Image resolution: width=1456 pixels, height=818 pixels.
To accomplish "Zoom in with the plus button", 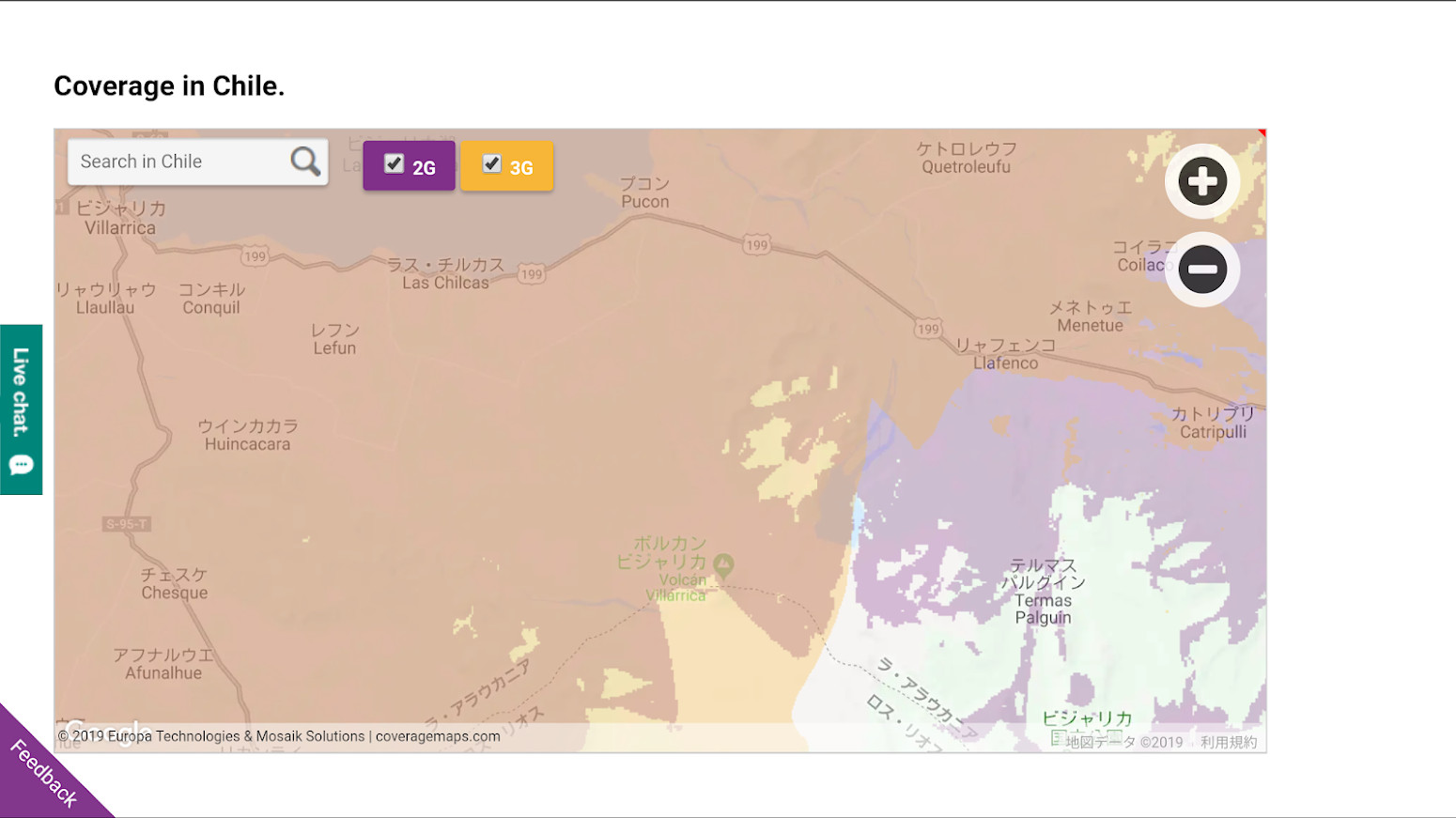I will click(x=1202, y=181).
